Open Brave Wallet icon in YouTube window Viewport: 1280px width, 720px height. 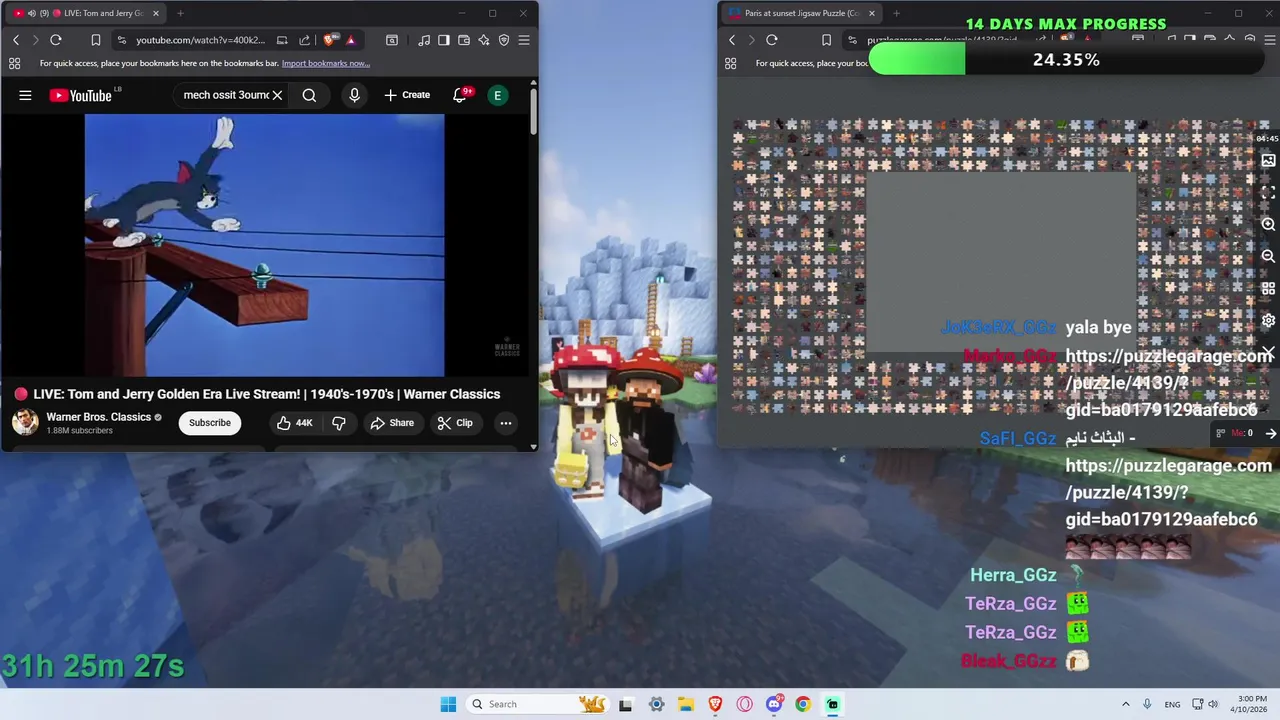click(x=464, y=40)
